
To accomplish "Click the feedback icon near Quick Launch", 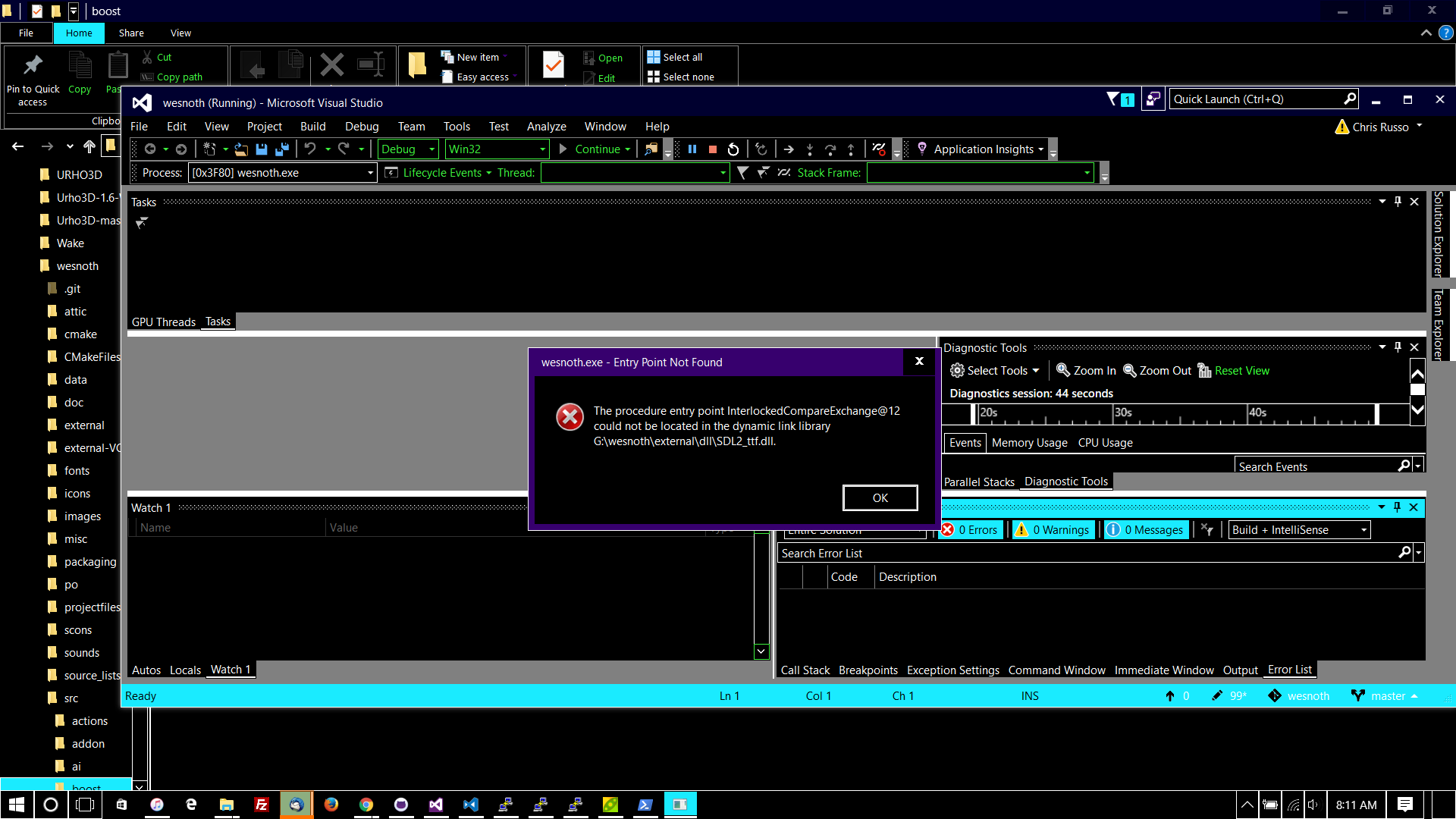I will pyautogui.click(x=1153, y=99).
